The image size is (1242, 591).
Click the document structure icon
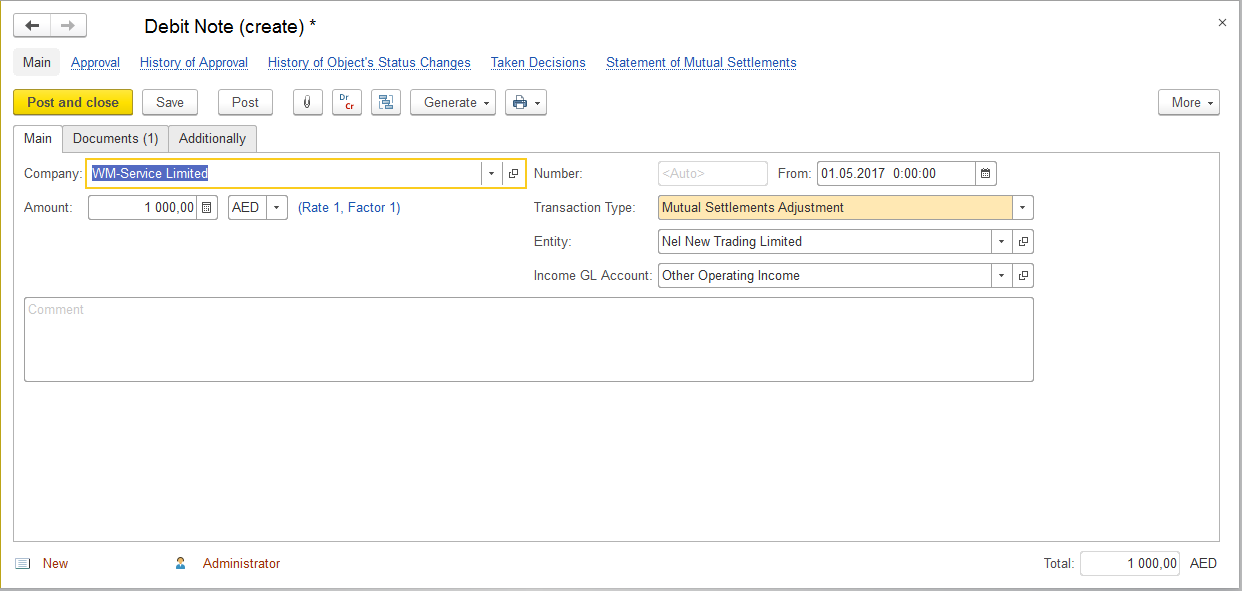pyautogui.click(x=385, y=102)
